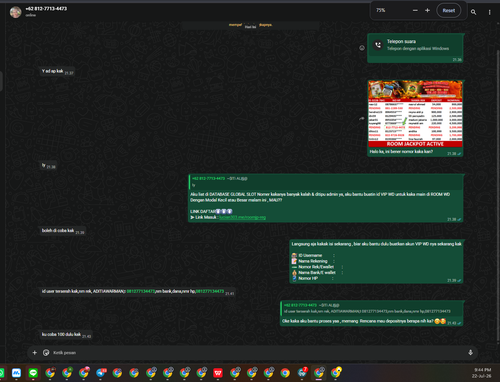Open the emoji and sticker picker
500x382 pixels.
click(x=46, y=352)
